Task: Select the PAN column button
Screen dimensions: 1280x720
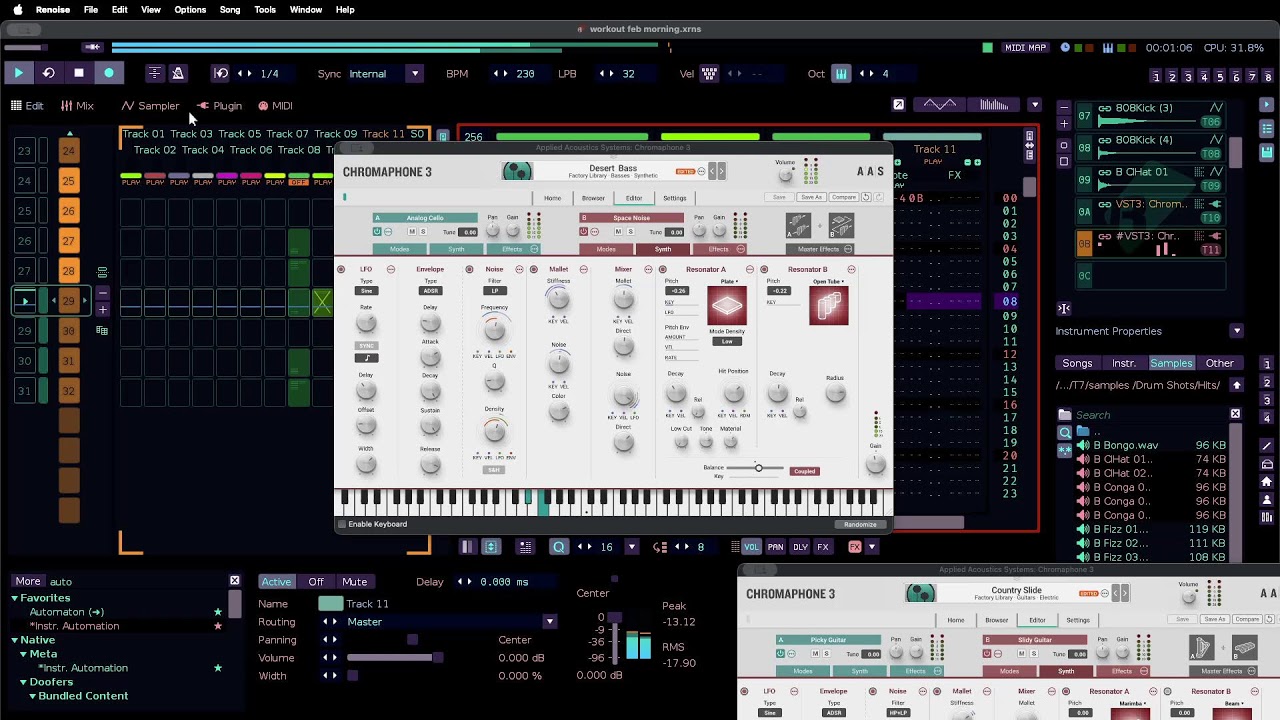Action: point(776,547)
